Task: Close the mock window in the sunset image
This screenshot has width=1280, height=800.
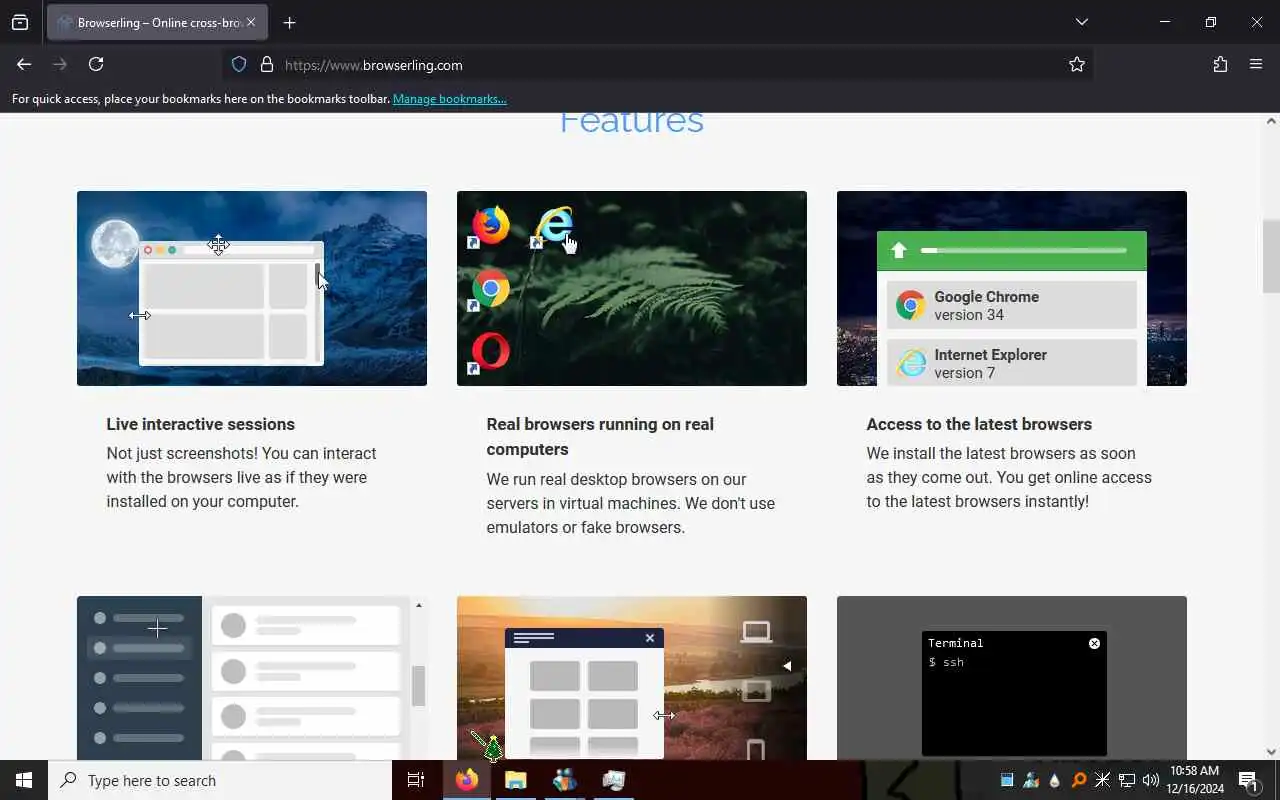Action: tap(650, 638)
